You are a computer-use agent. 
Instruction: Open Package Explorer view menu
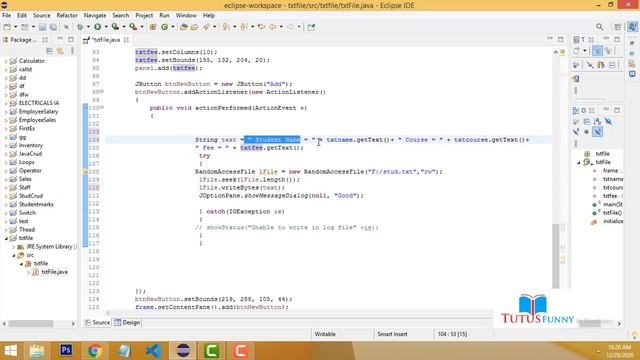click(x=72, y=51)
